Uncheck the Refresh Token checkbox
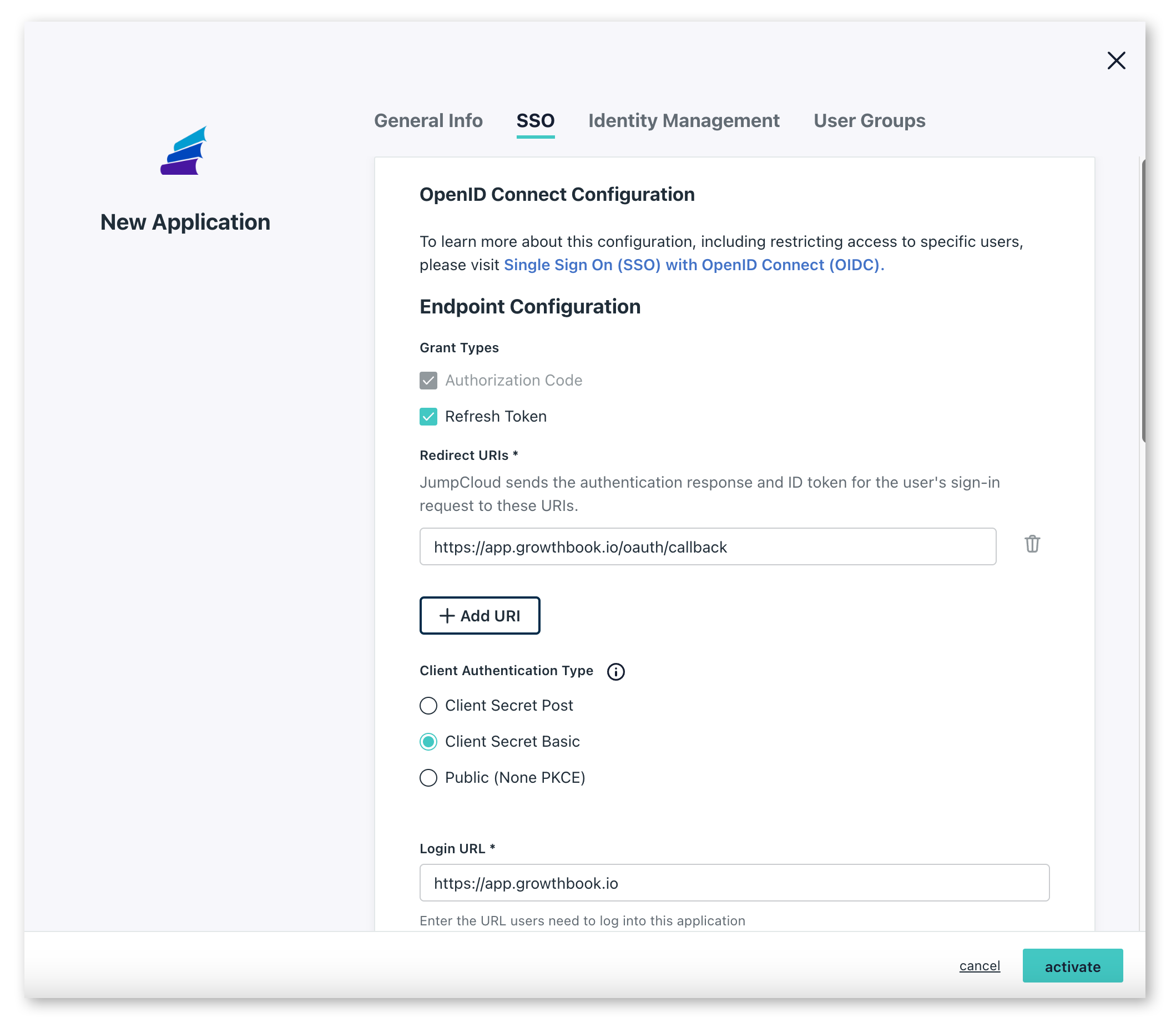Screen dimensions: 1176x1023 (x=428, y=416)
